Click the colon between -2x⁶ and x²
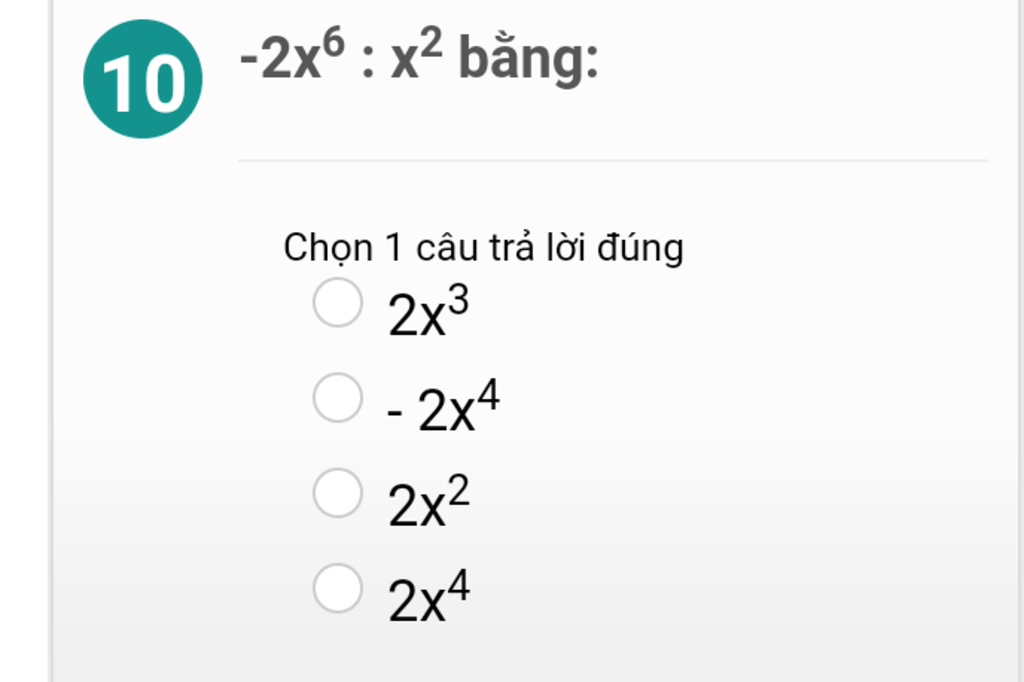This screenshot has width=1024, height=682. pyautogui.click(x=368, y=65)
